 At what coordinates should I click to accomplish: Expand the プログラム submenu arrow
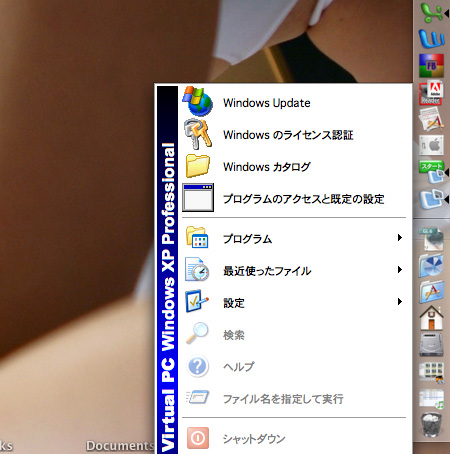[x=400, y=238]
